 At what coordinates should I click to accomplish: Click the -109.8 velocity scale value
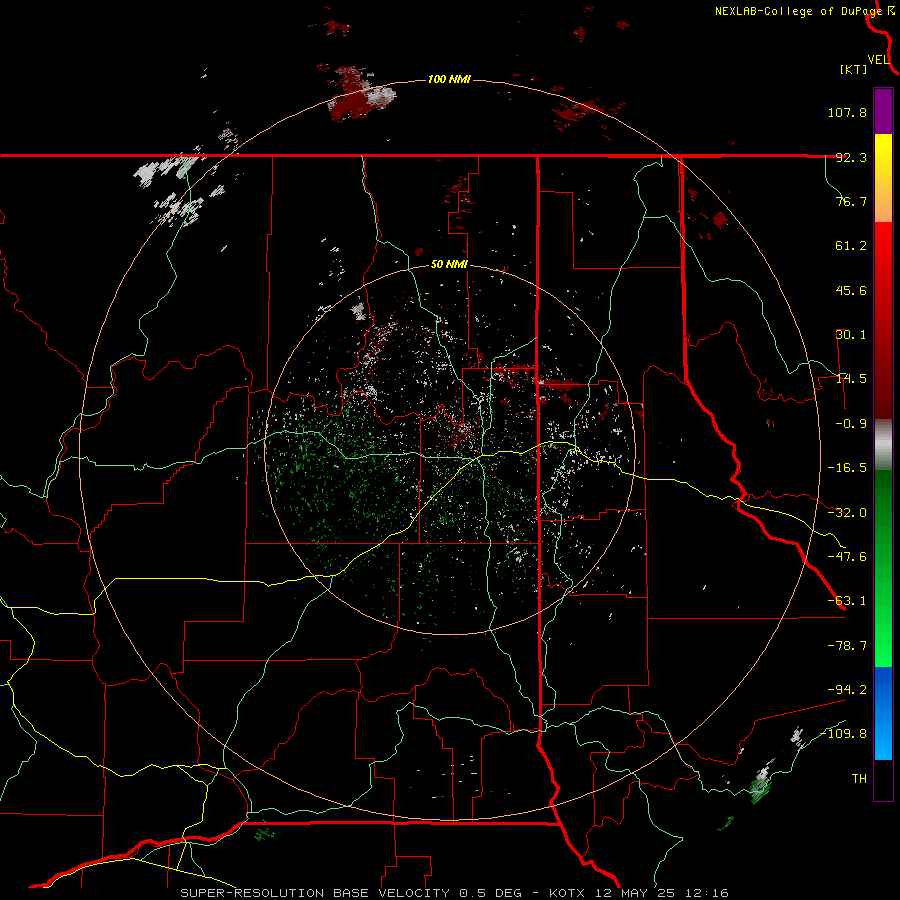click(843, 734)
